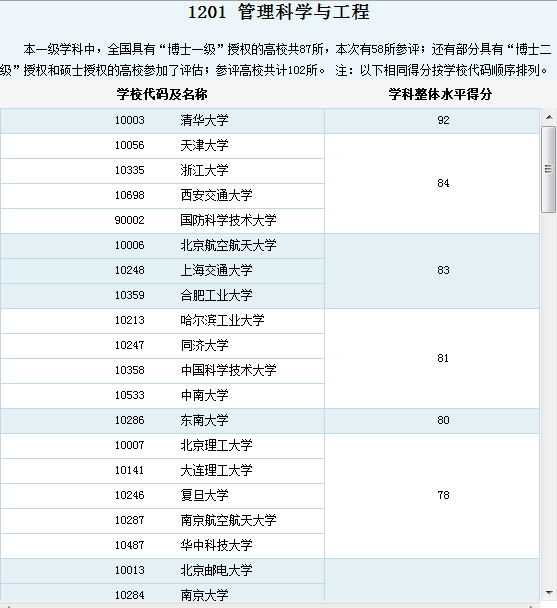Click school code 10248

[x=130, y=270]
